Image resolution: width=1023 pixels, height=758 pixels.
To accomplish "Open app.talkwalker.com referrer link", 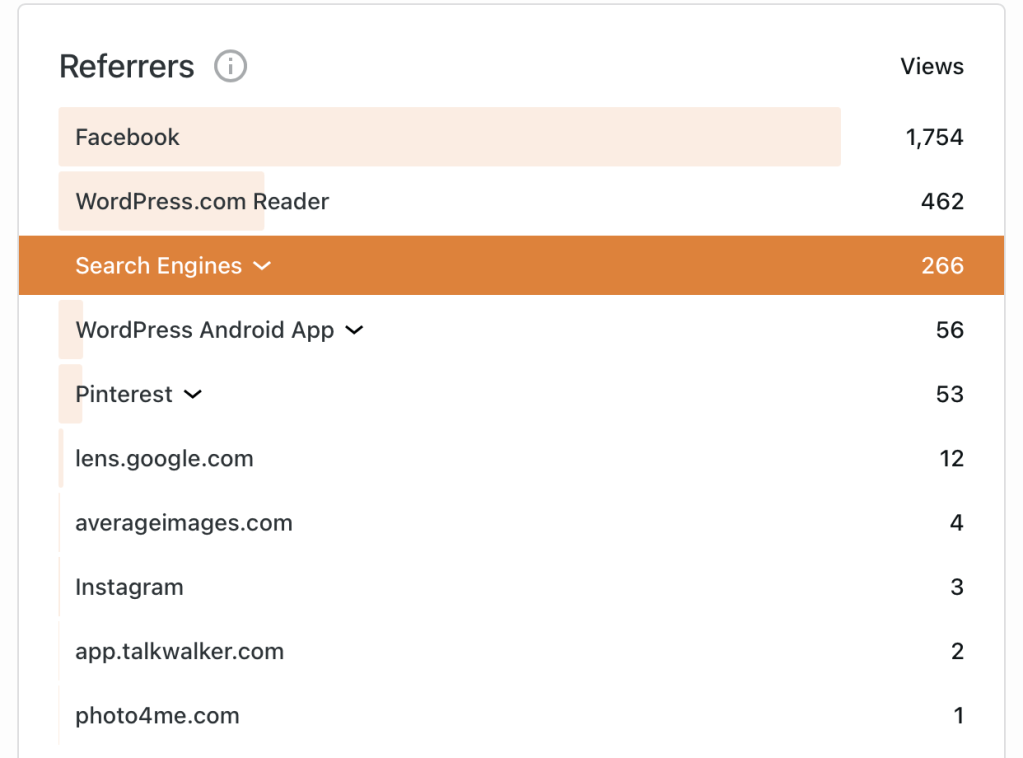I will pos(179,651).
